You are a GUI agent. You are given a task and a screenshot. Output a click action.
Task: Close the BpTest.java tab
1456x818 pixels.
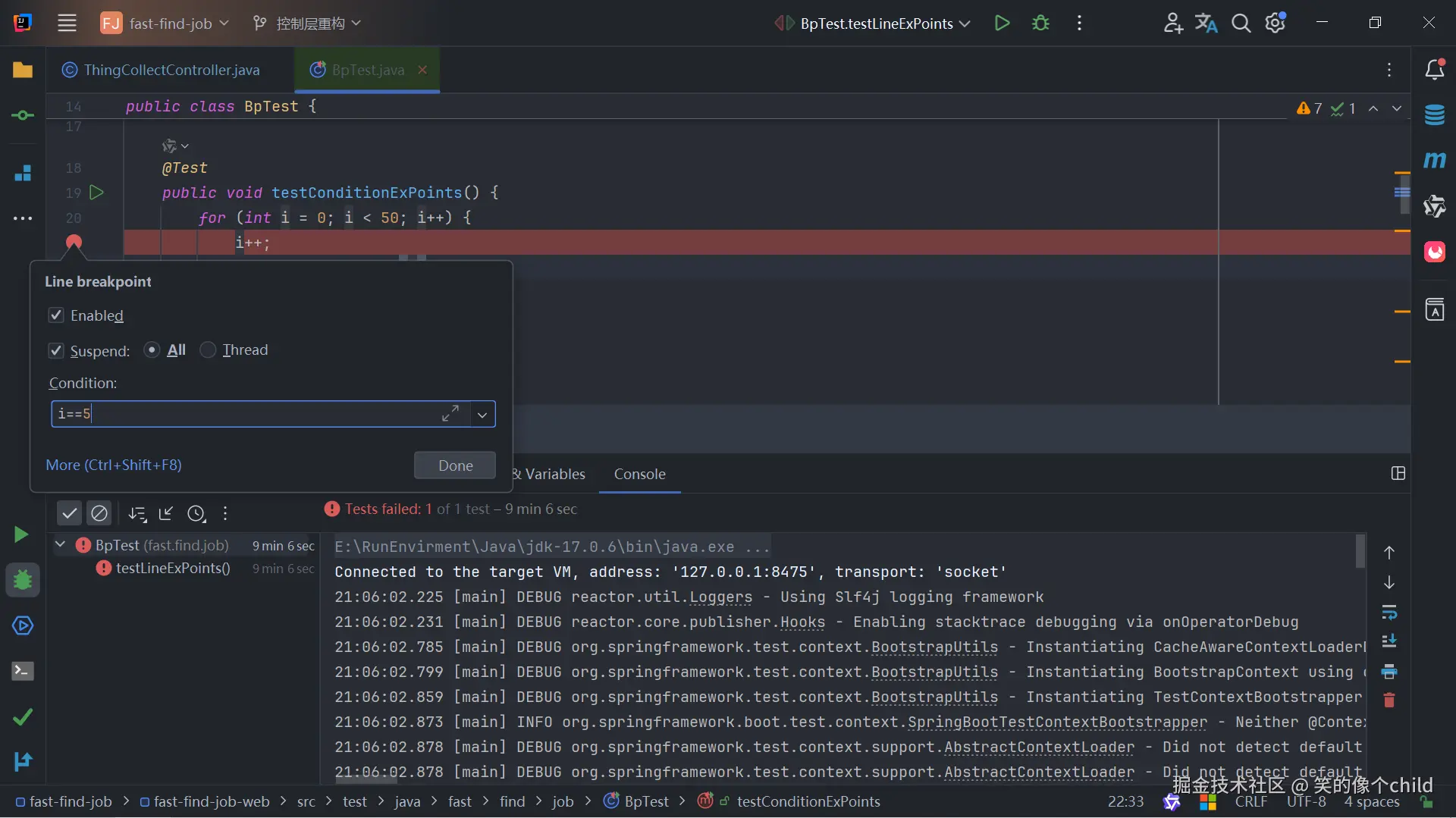pos(422,70)
